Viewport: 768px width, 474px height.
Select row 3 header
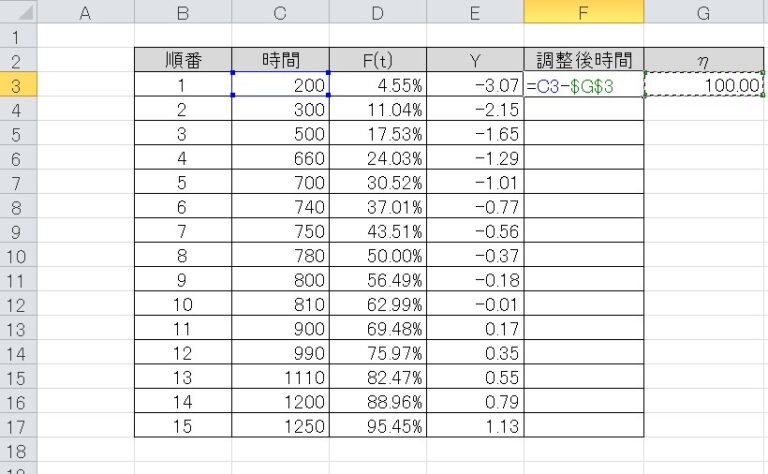point(17,85)
